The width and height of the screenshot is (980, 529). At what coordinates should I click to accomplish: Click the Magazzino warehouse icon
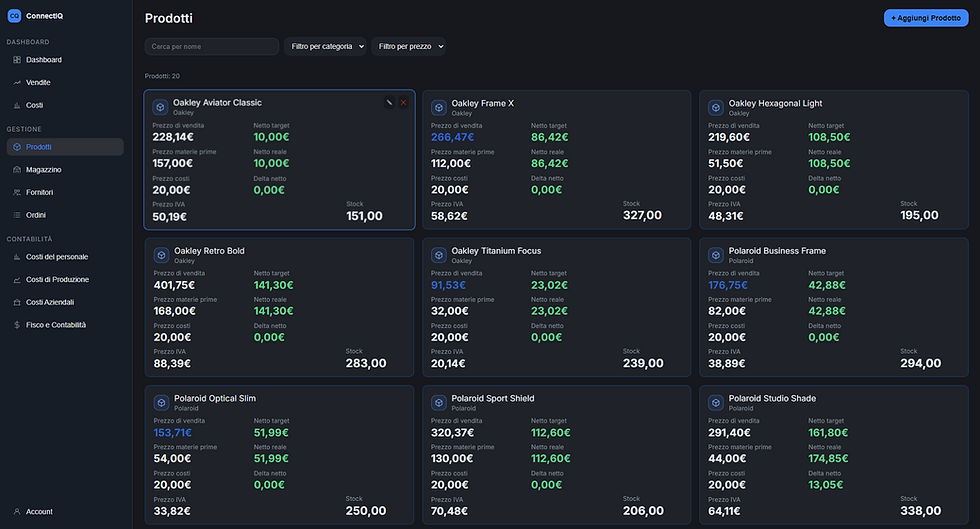pyautogui.click(x=17, y=169)
